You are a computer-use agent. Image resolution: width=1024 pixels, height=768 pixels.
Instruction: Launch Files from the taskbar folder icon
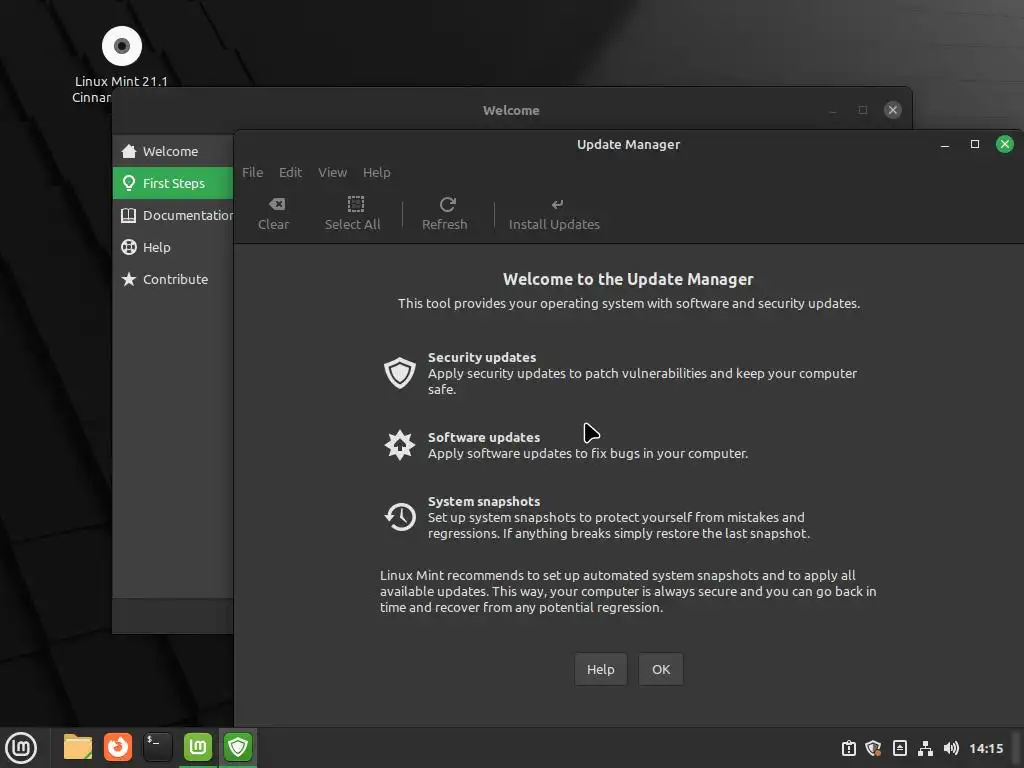(x=78, y=747)
